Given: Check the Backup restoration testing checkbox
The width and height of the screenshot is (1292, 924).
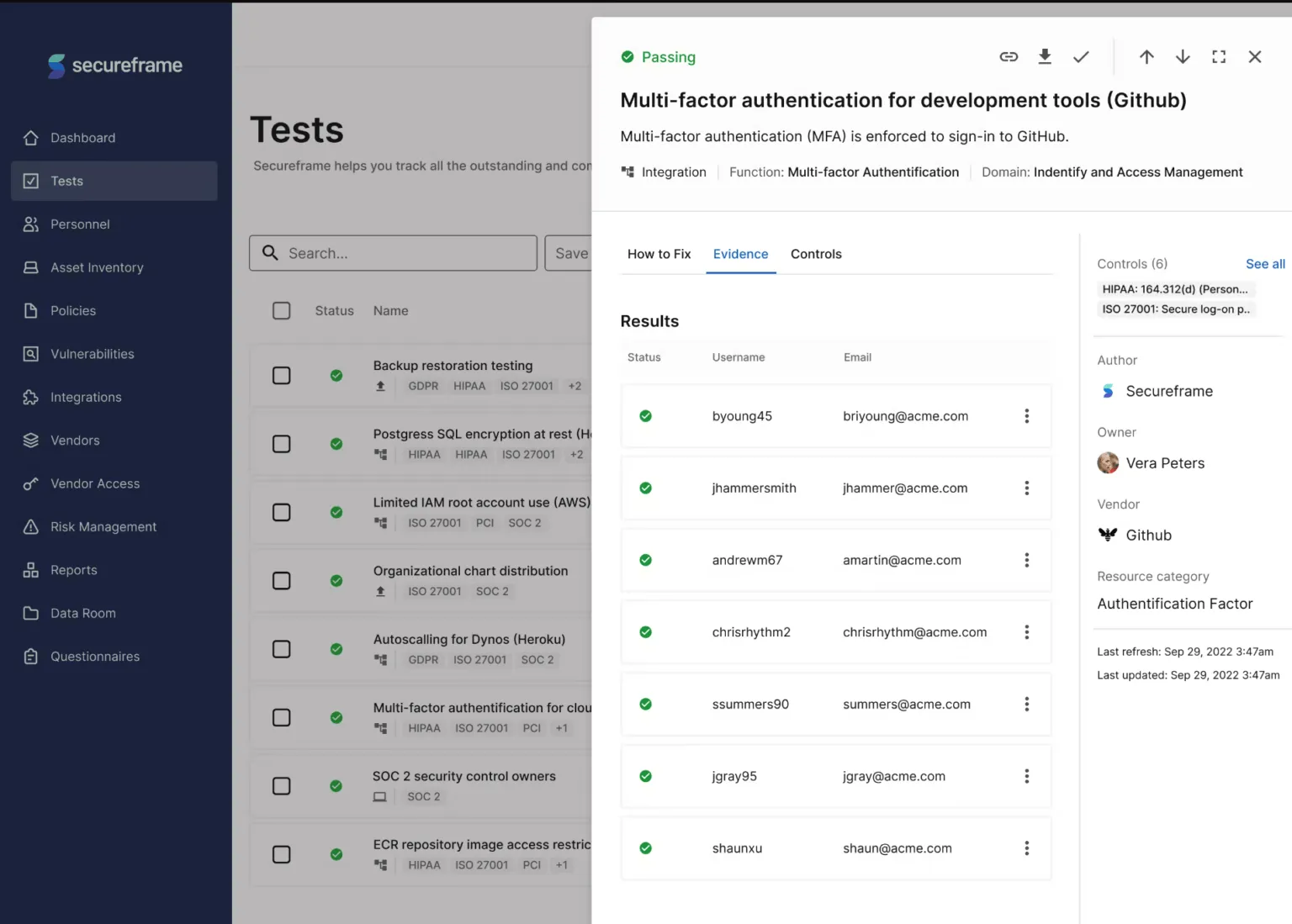Looking at the screenshot, I should (x=281, y=376).
